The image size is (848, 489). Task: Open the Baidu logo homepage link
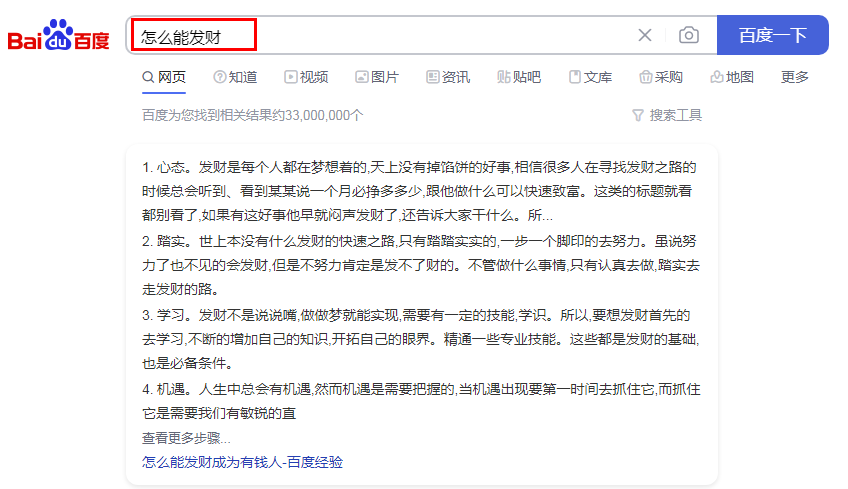coord(58,35)
